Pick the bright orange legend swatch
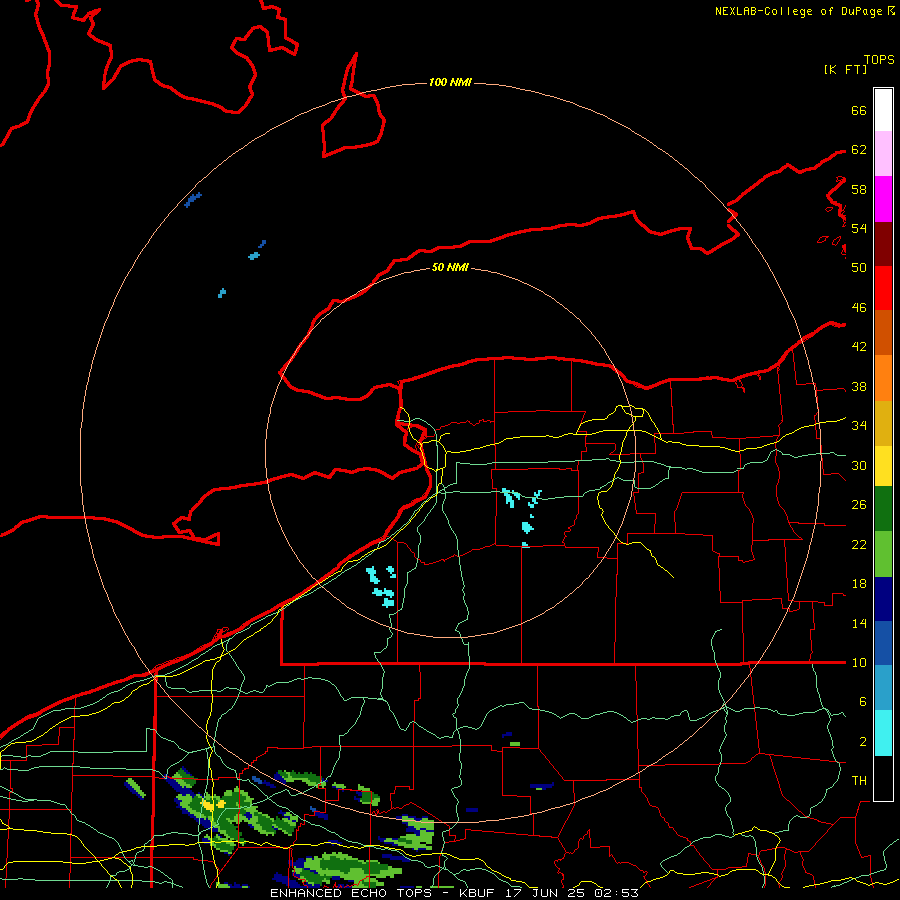 [883, 378]
